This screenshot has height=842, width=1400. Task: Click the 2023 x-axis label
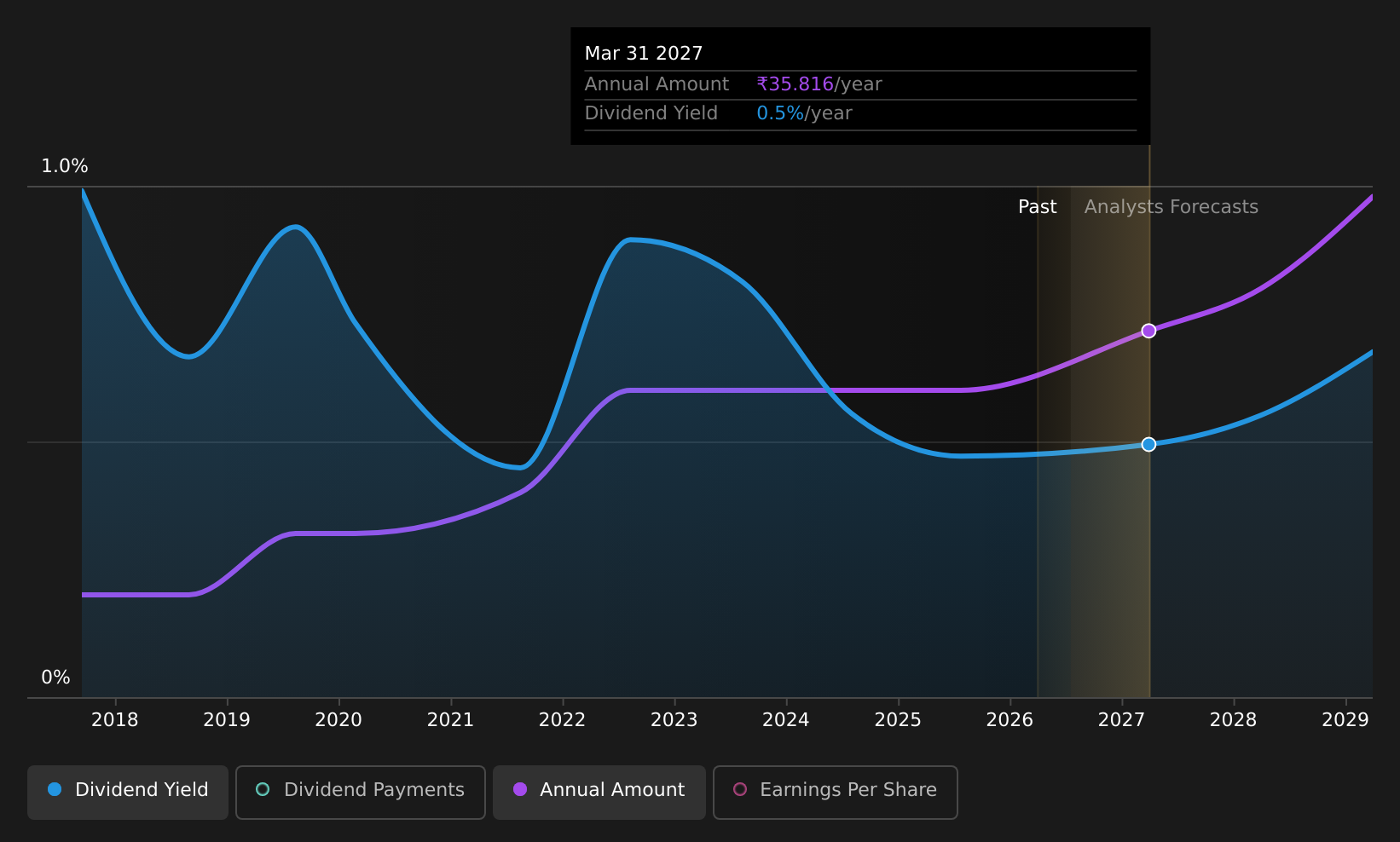pos(674,720)
